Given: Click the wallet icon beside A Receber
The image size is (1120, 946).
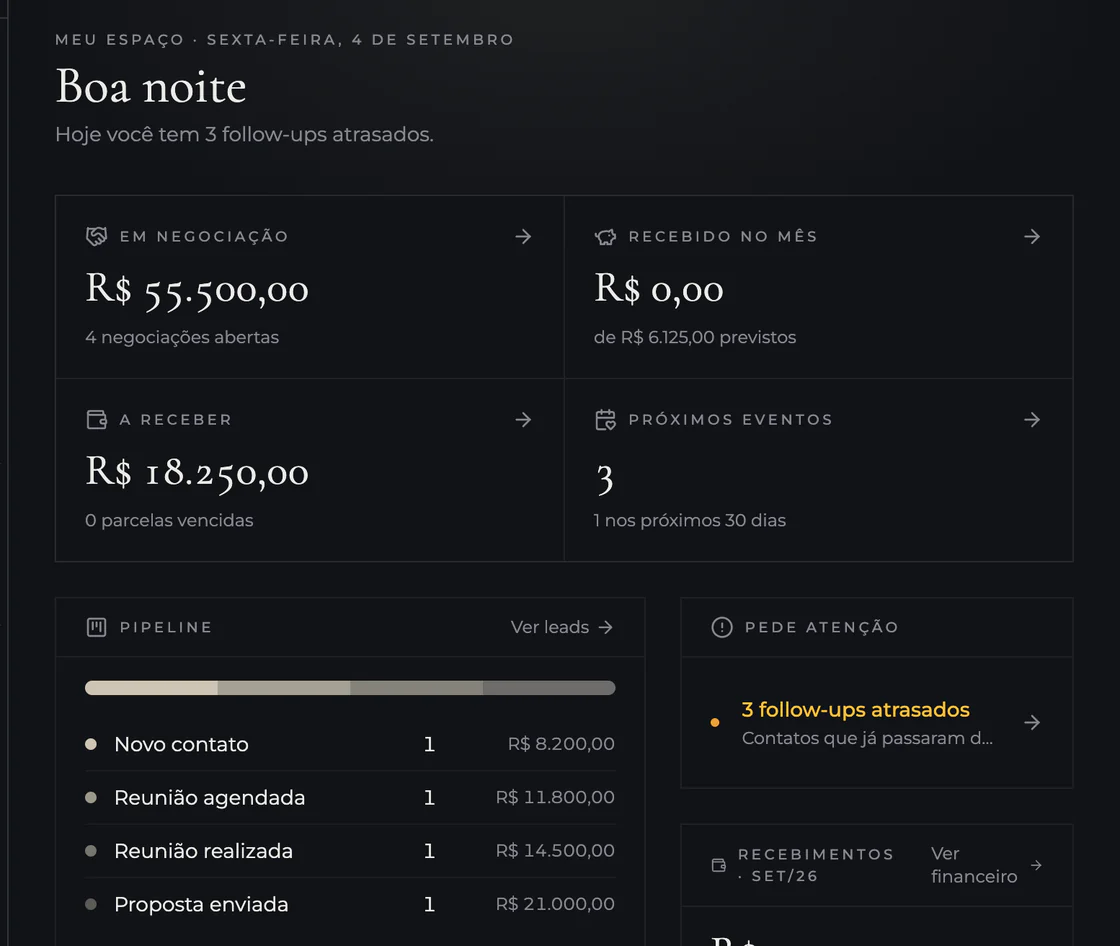Looking at the screenshot, I should (x=96, y=419).
